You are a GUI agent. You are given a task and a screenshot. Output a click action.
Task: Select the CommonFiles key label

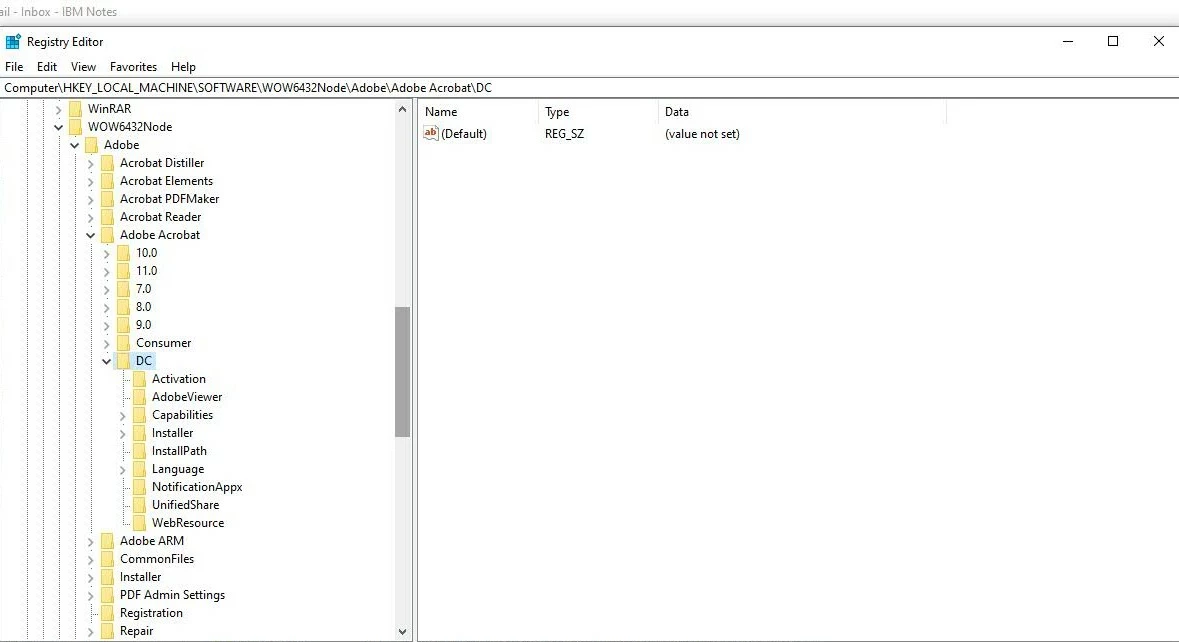(x=156, y=559)
